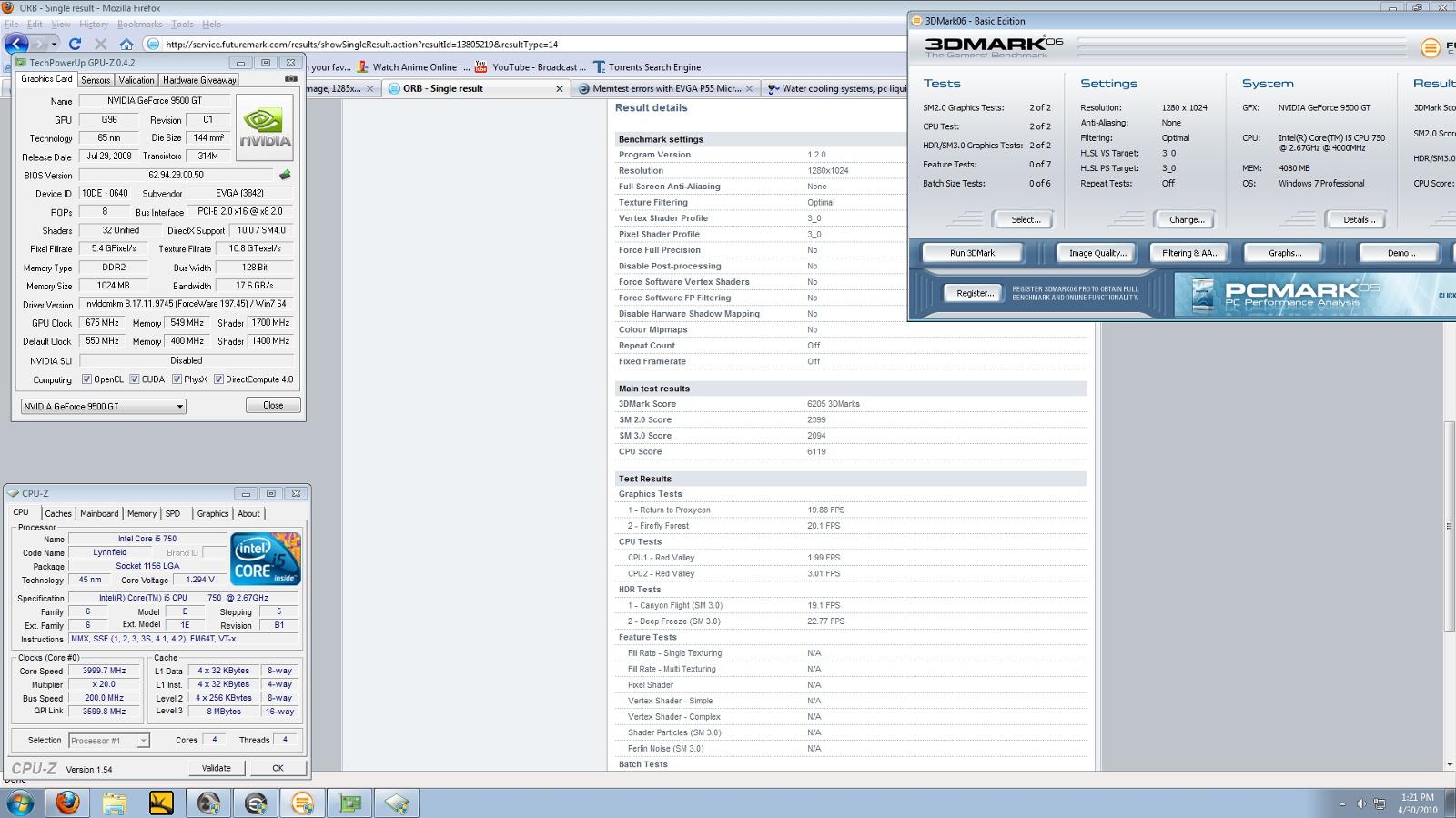Toggle DirectCompute 4.0 checkbox in GPU-Z

(x=218, y=379)
